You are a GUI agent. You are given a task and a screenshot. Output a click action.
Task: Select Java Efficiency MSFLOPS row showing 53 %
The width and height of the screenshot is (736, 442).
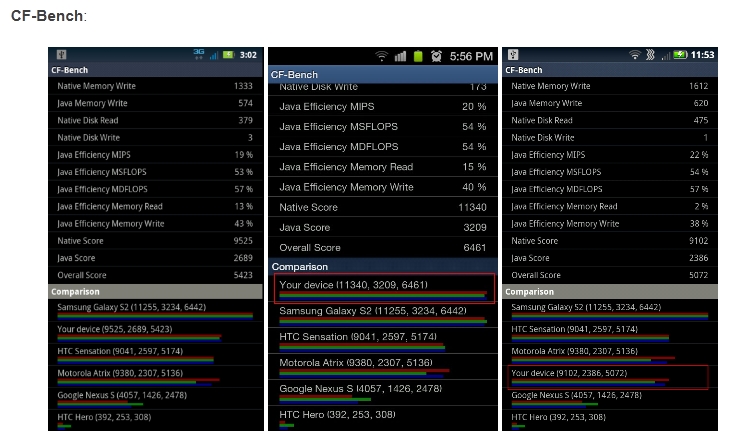click(x=155, y=172)
